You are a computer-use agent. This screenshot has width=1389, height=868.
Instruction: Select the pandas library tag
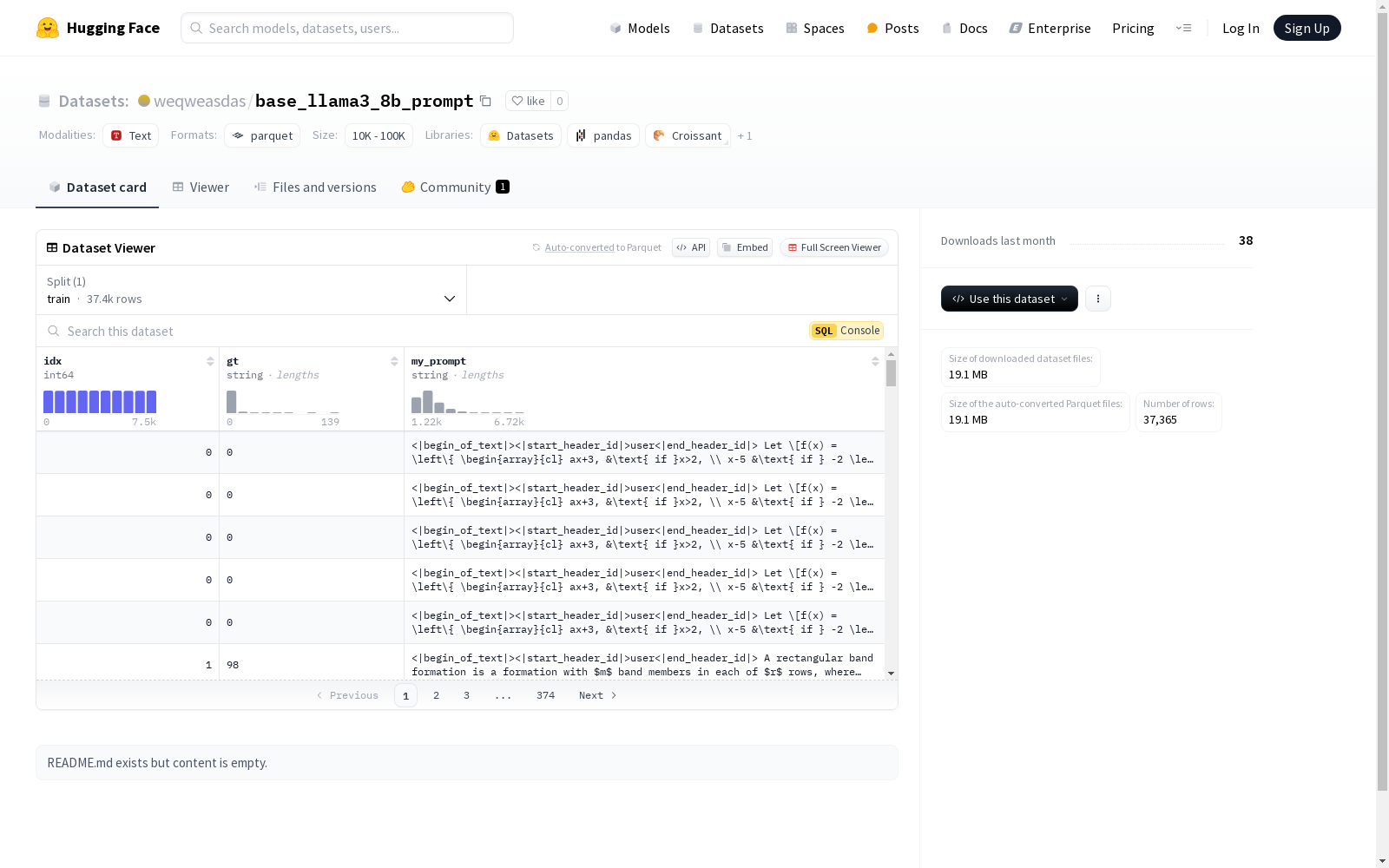pos(603,135)
